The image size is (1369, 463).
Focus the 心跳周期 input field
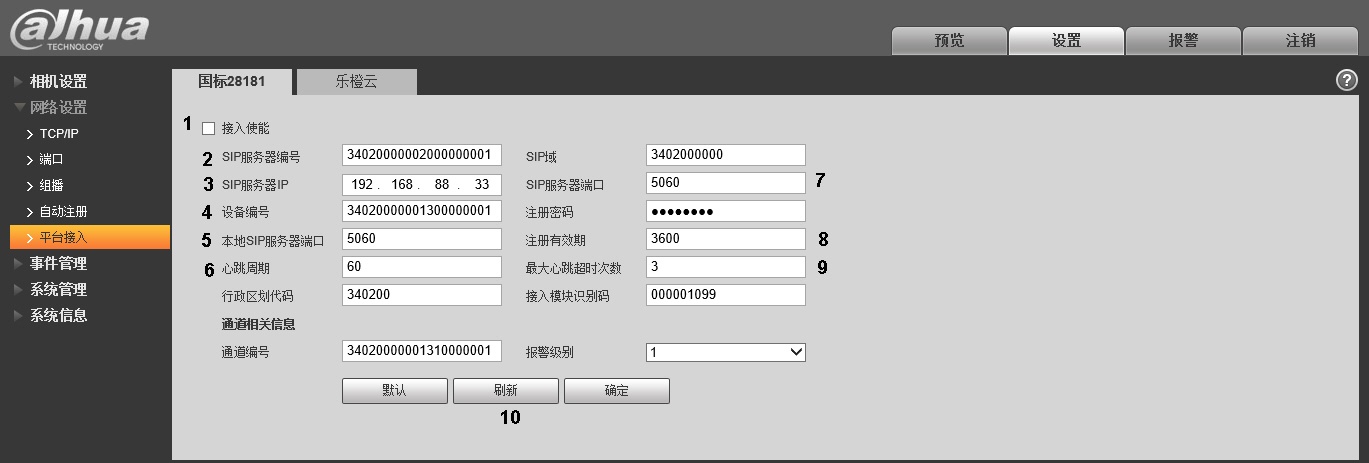(x=421, y=267)
